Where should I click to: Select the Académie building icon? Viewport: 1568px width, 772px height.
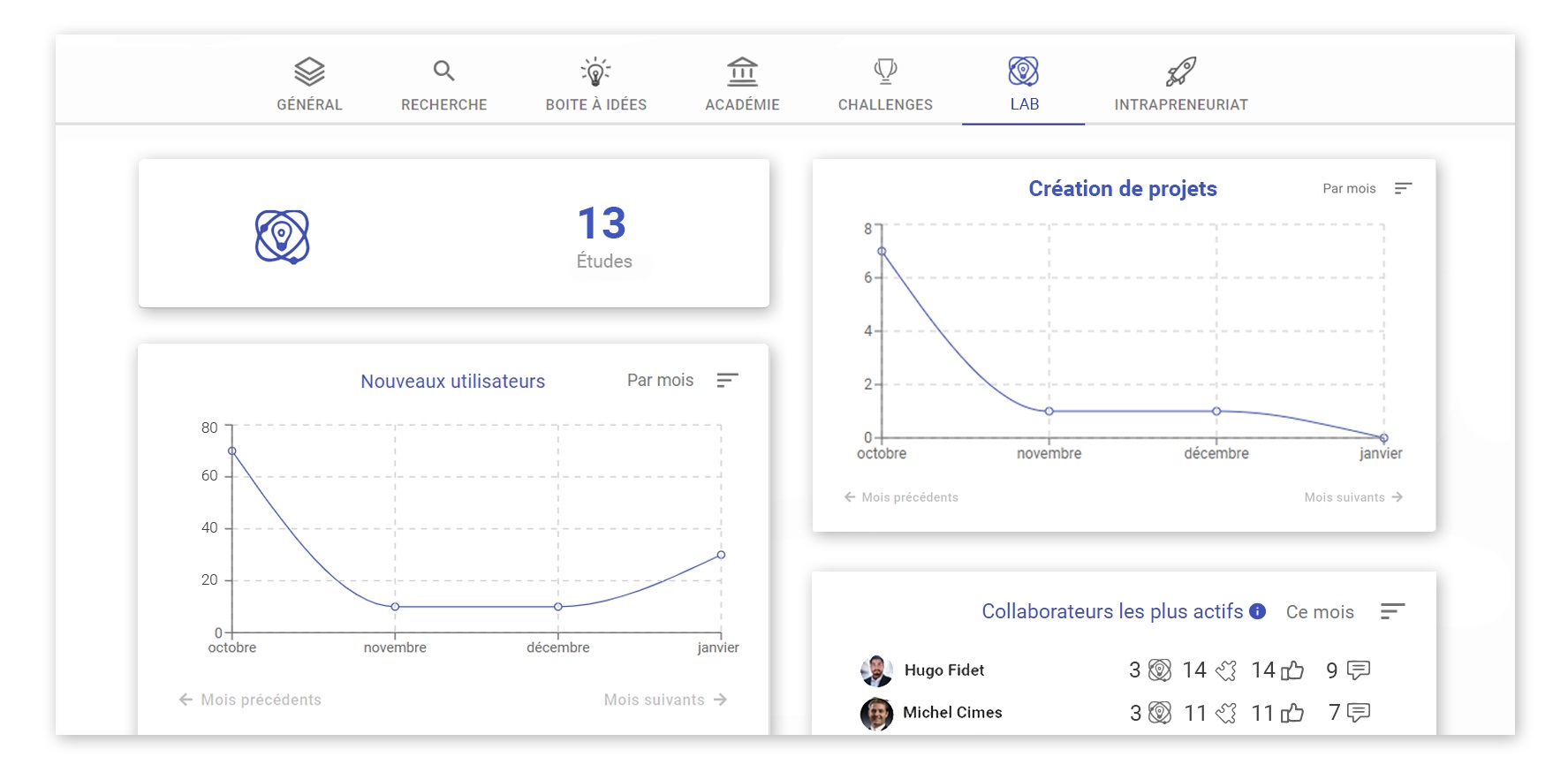coord(742,72)
